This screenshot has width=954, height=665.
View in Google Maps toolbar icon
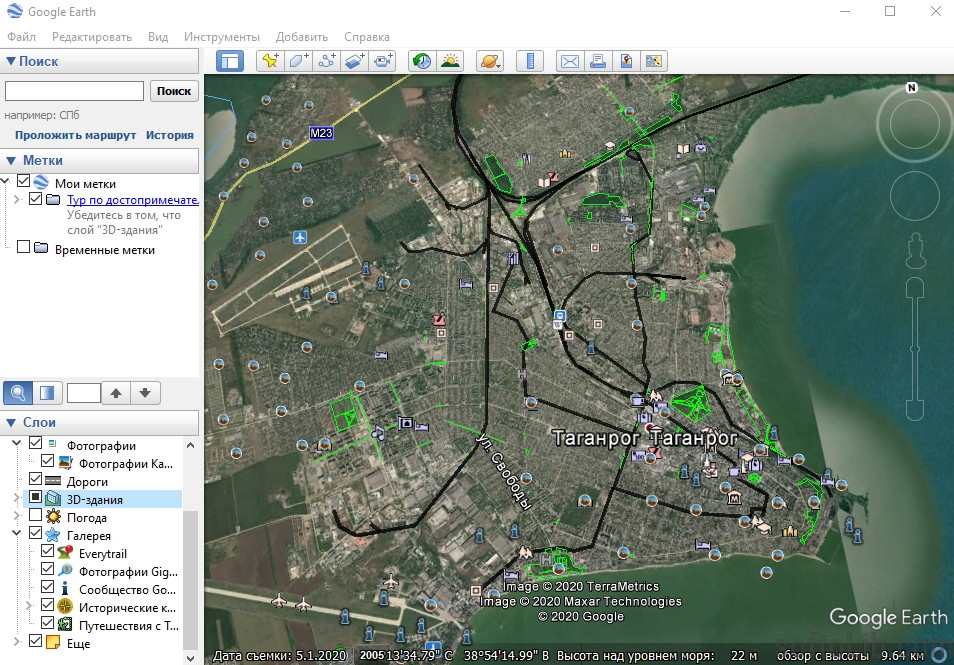(x=653, y=61)
